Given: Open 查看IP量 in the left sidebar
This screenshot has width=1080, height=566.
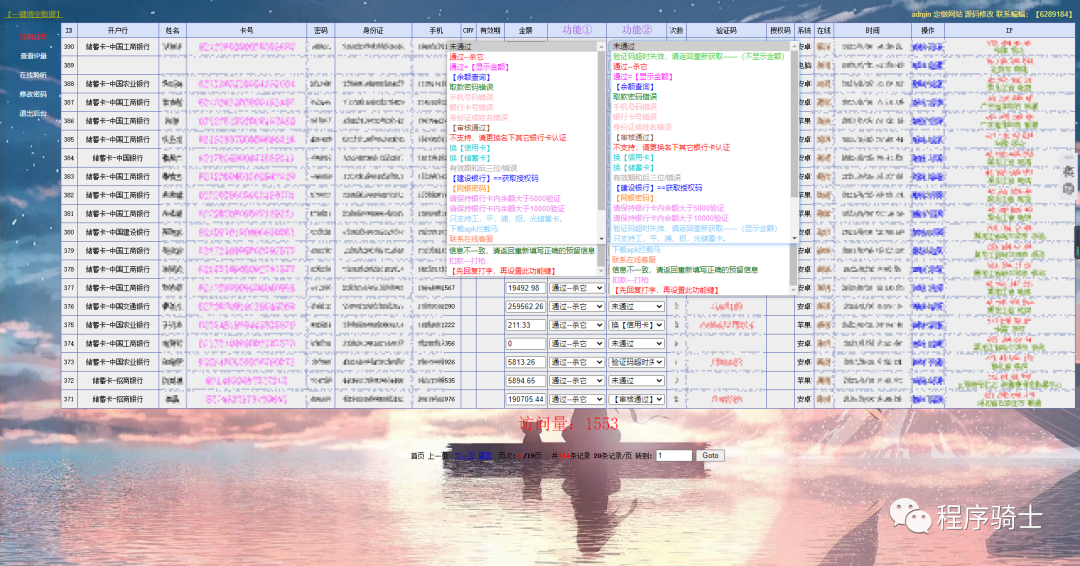Looking at the screenshot, I should pos(33,56).
